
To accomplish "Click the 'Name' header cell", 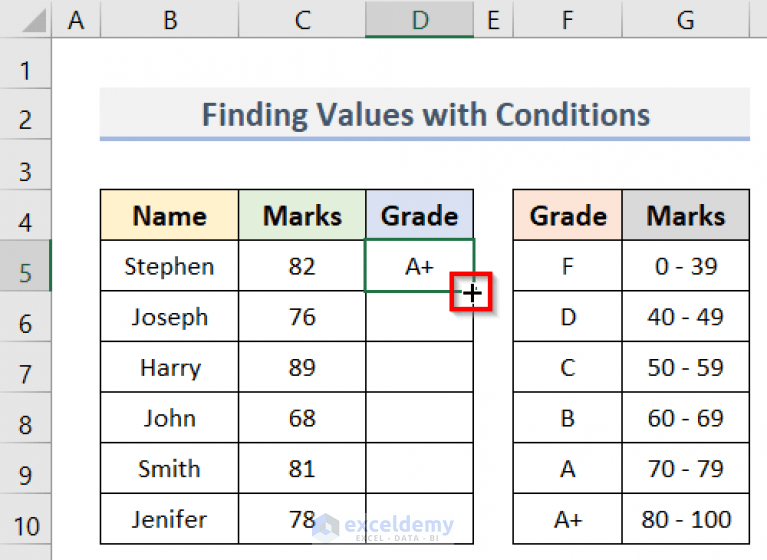I will click(170, 215).
